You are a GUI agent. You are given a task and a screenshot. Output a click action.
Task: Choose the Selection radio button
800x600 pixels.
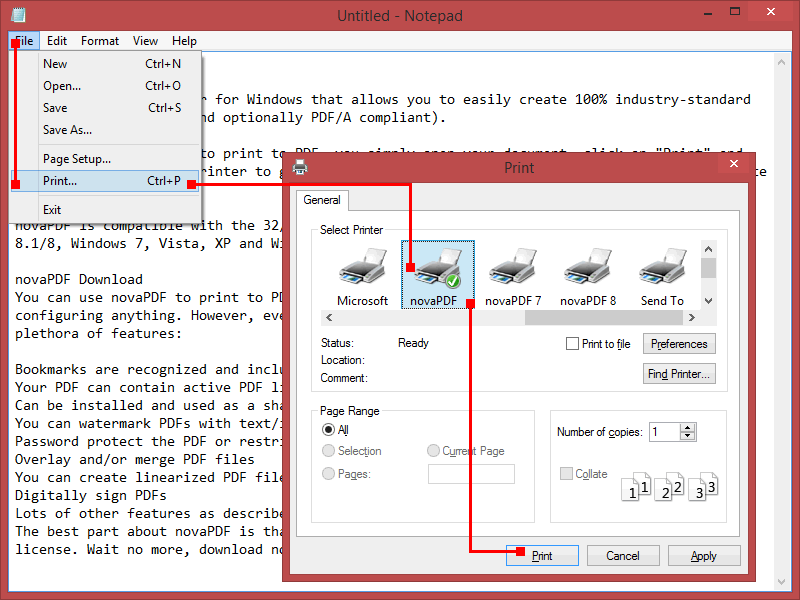coord(328,451)
